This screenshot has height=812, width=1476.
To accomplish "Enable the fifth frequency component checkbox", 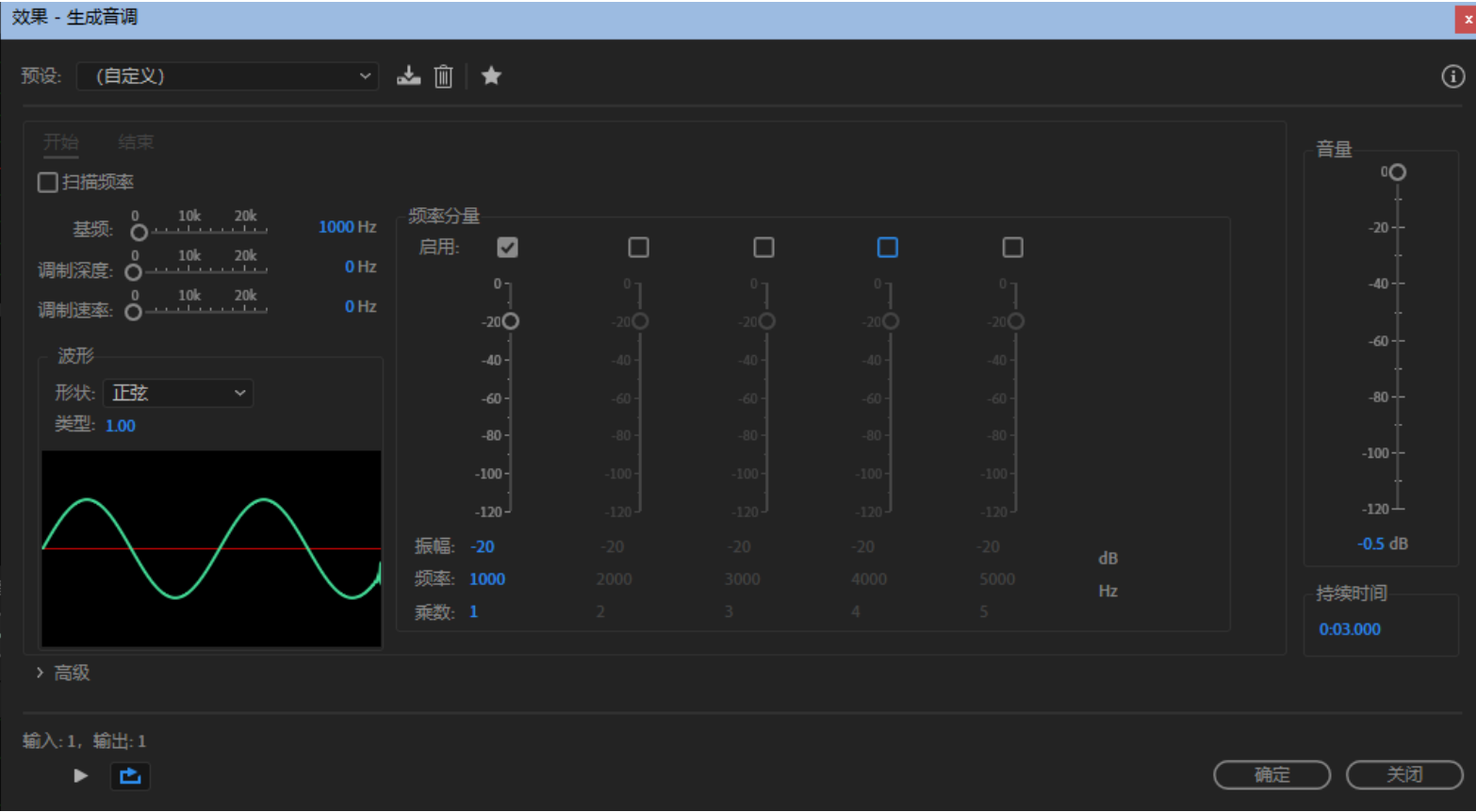I will [1012, 248].
